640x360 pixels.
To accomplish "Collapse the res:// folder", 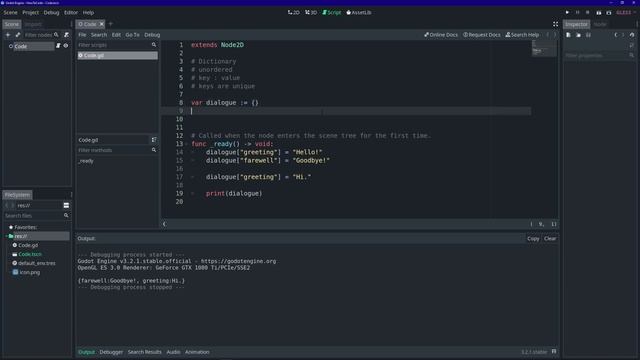I will pyautogui.click(x=7, y=236).
